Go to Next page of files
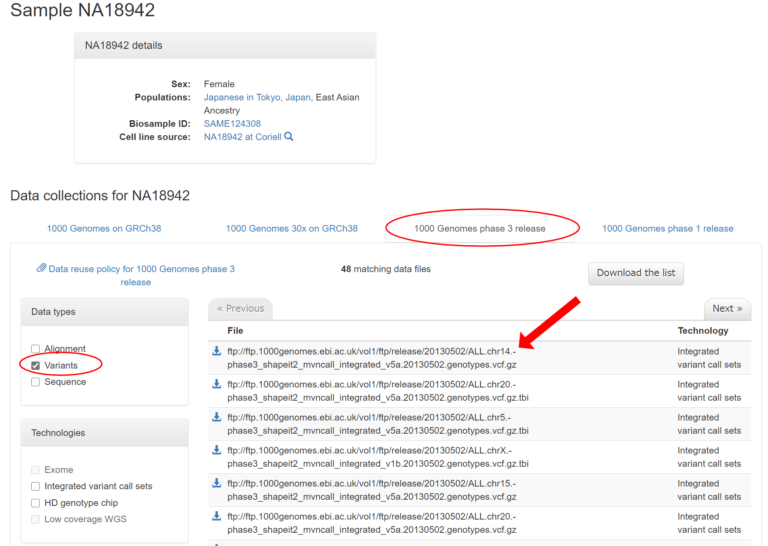The image size is (768, 546). (727, 308)
